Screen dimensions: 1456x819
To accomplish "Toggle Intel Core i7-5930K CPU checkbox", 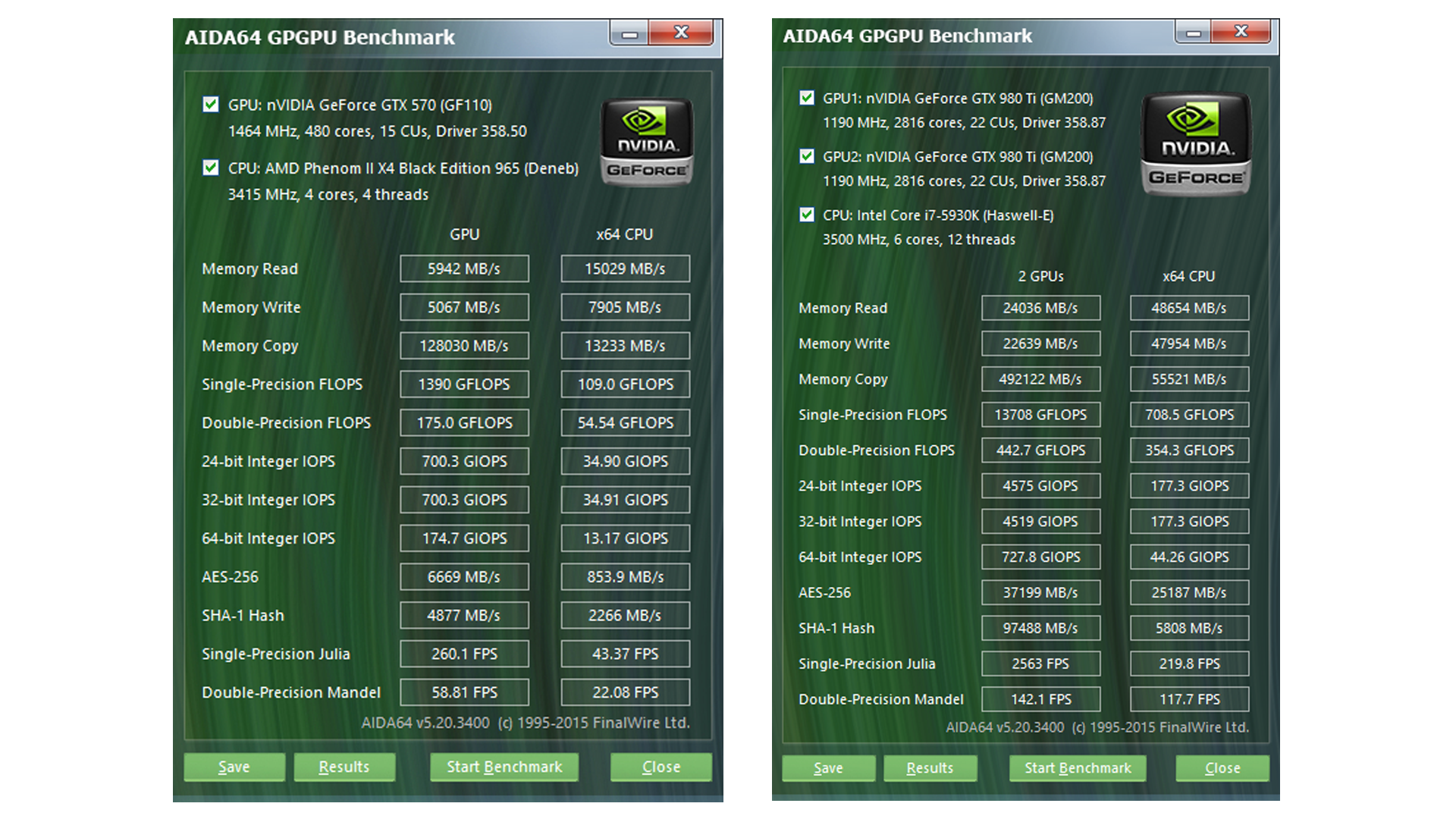I will [x=807, y=215].
